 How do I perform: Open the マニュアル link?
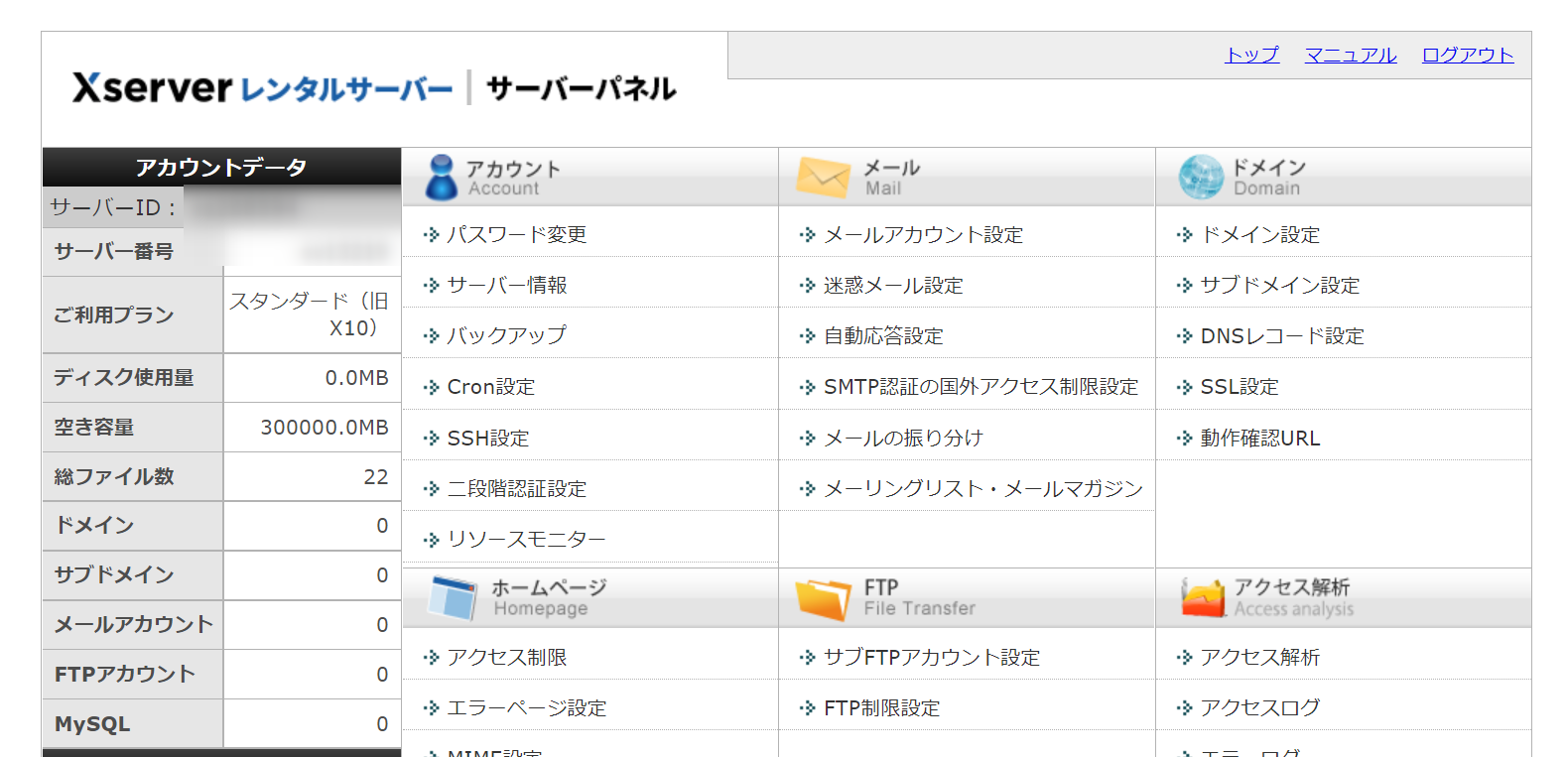[x=1351, y=55]
